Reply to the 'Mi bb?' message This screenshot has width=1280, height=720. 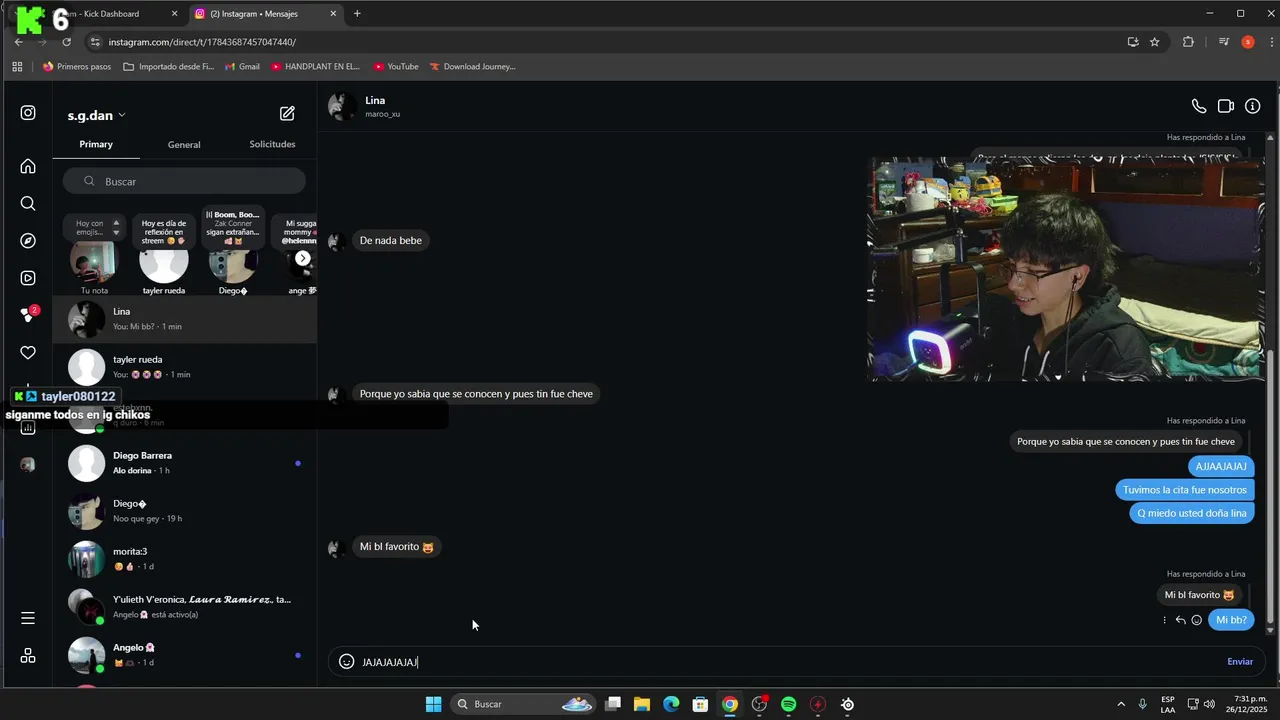pos(1181,620)
